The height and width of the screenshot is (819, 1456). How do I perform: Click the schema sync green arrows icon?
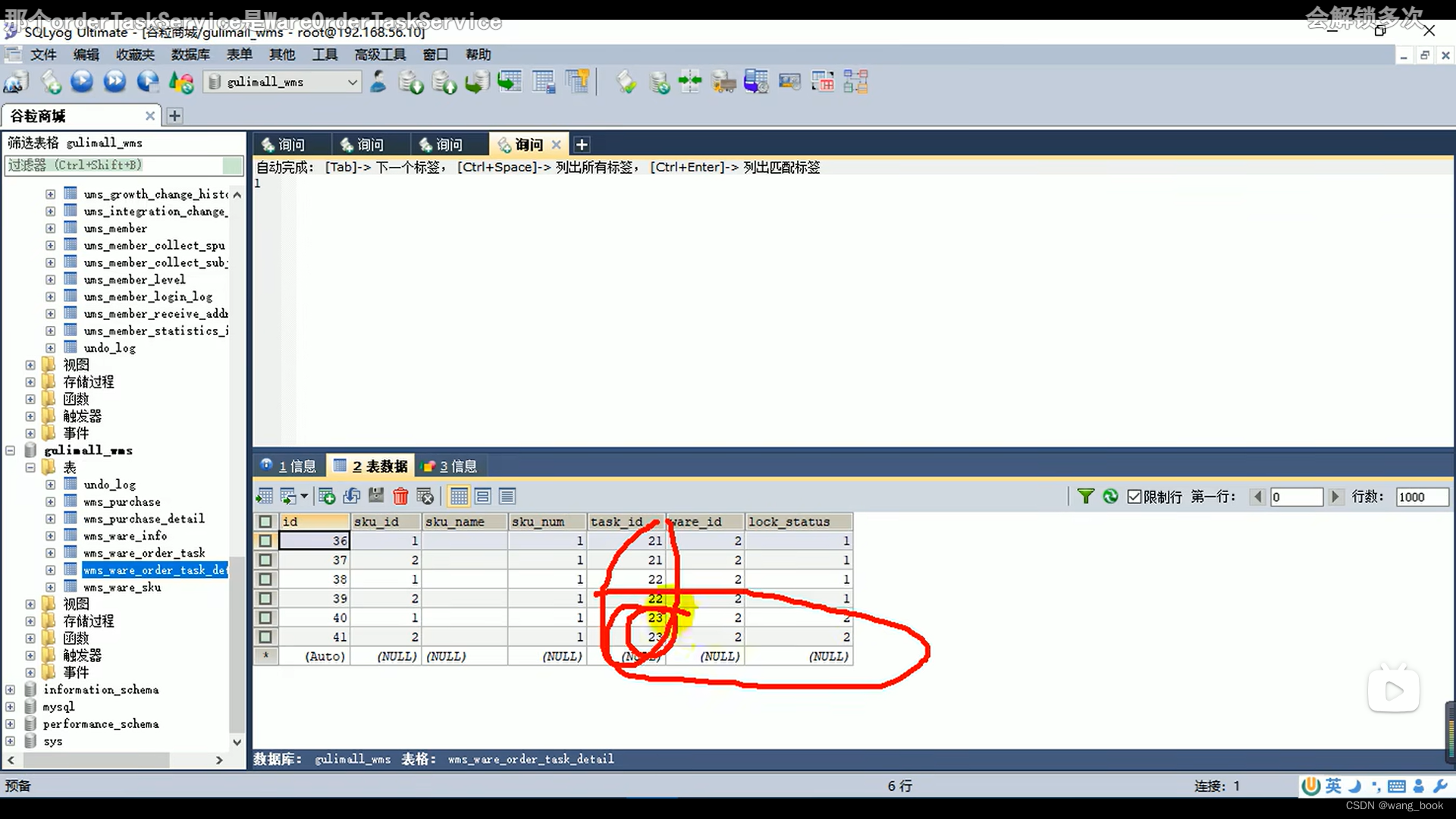tap(690, 82)
